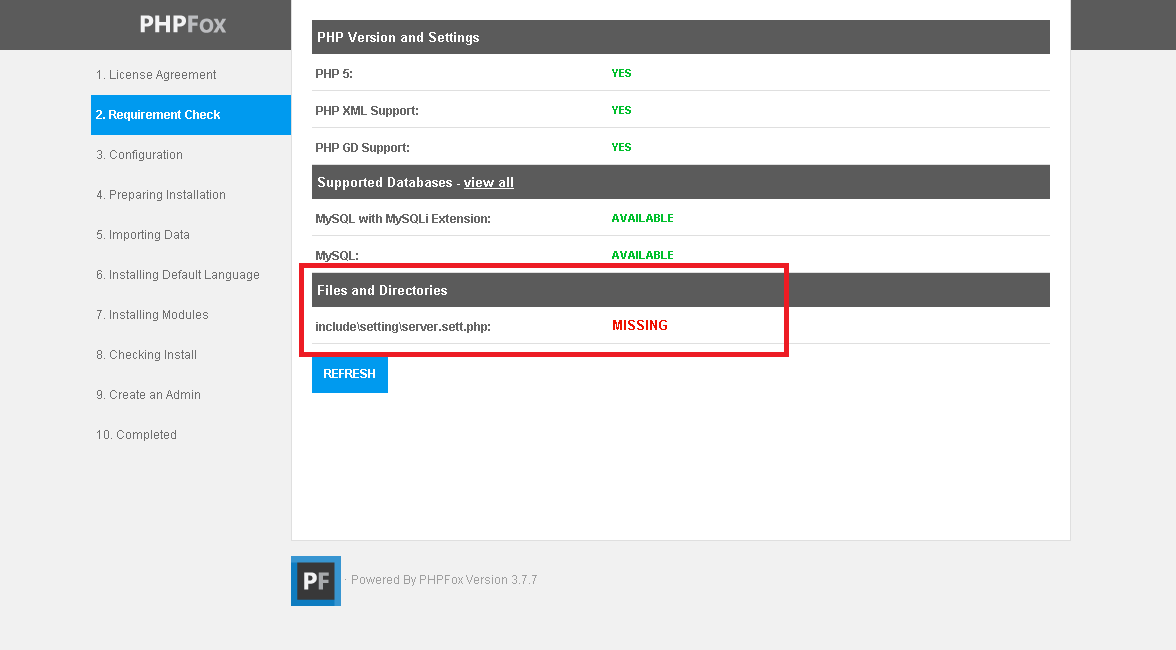Click AVAILABLE next to MySQLi Extension

(642, 217)
